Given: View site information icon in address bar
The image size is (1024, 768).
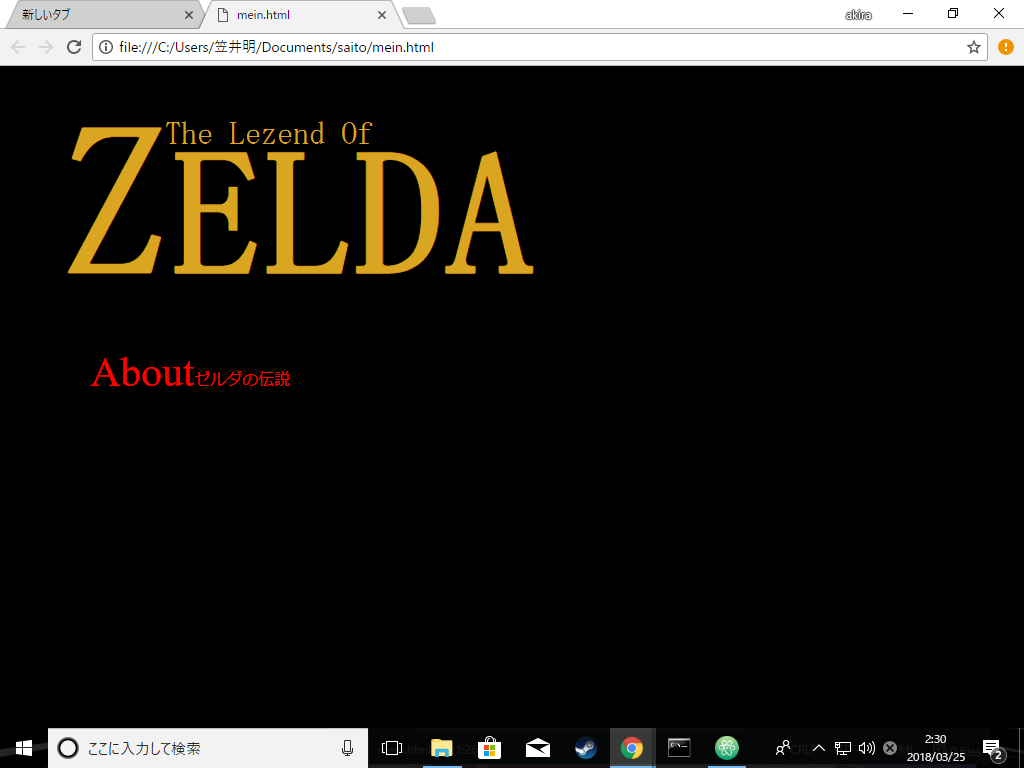Looking at the screenshot, I should pos(106,47).
